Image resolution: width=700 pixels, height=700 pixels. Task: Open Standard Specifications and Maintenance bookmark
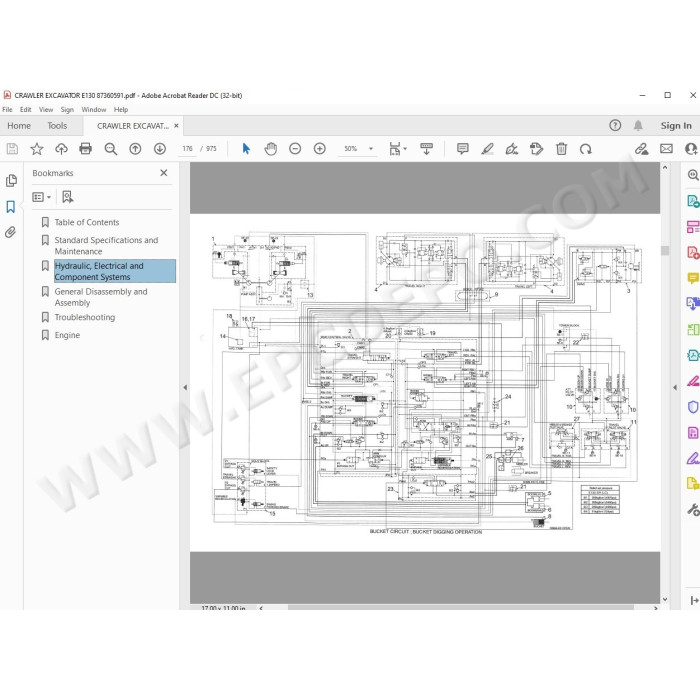pyautogui.click(x=106, y=246)
